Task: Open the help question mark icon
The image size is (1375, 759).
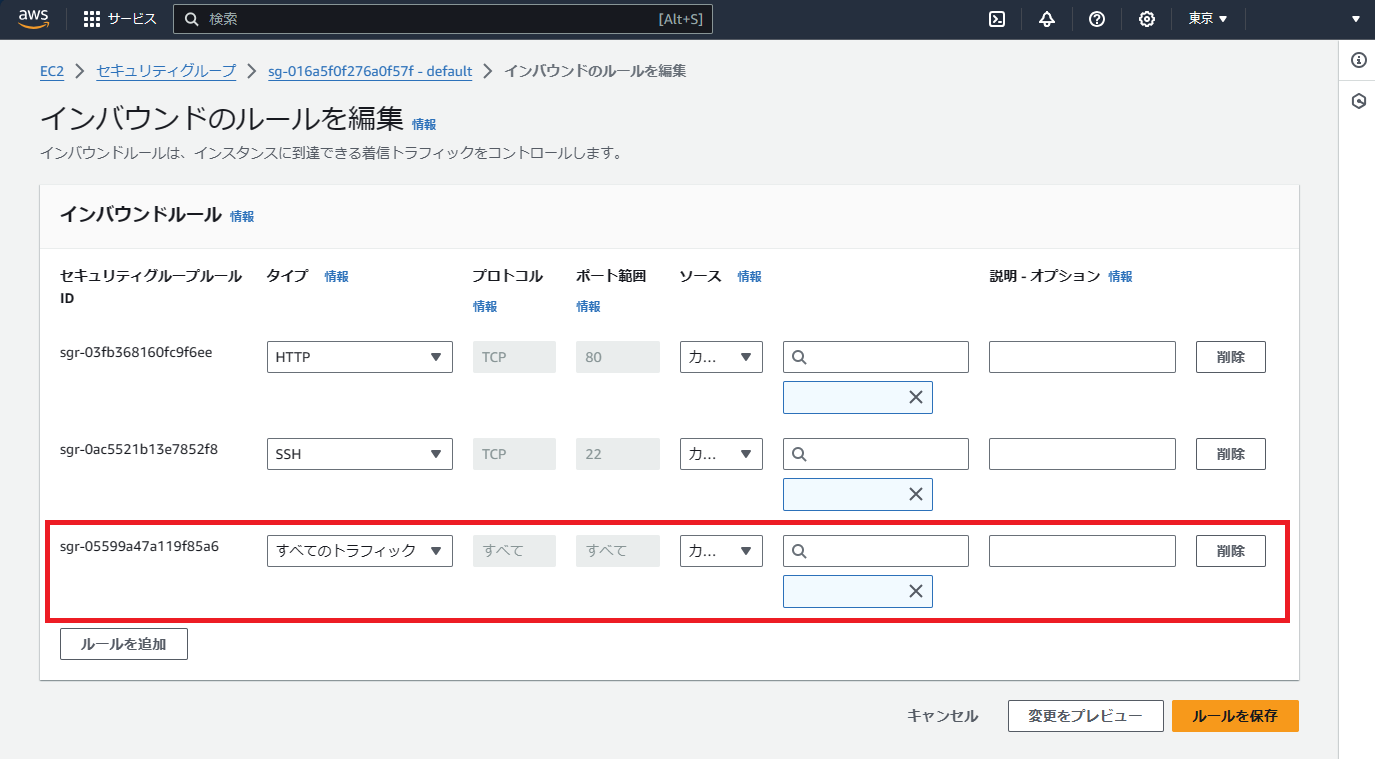Action: [x=1097, y=19]
